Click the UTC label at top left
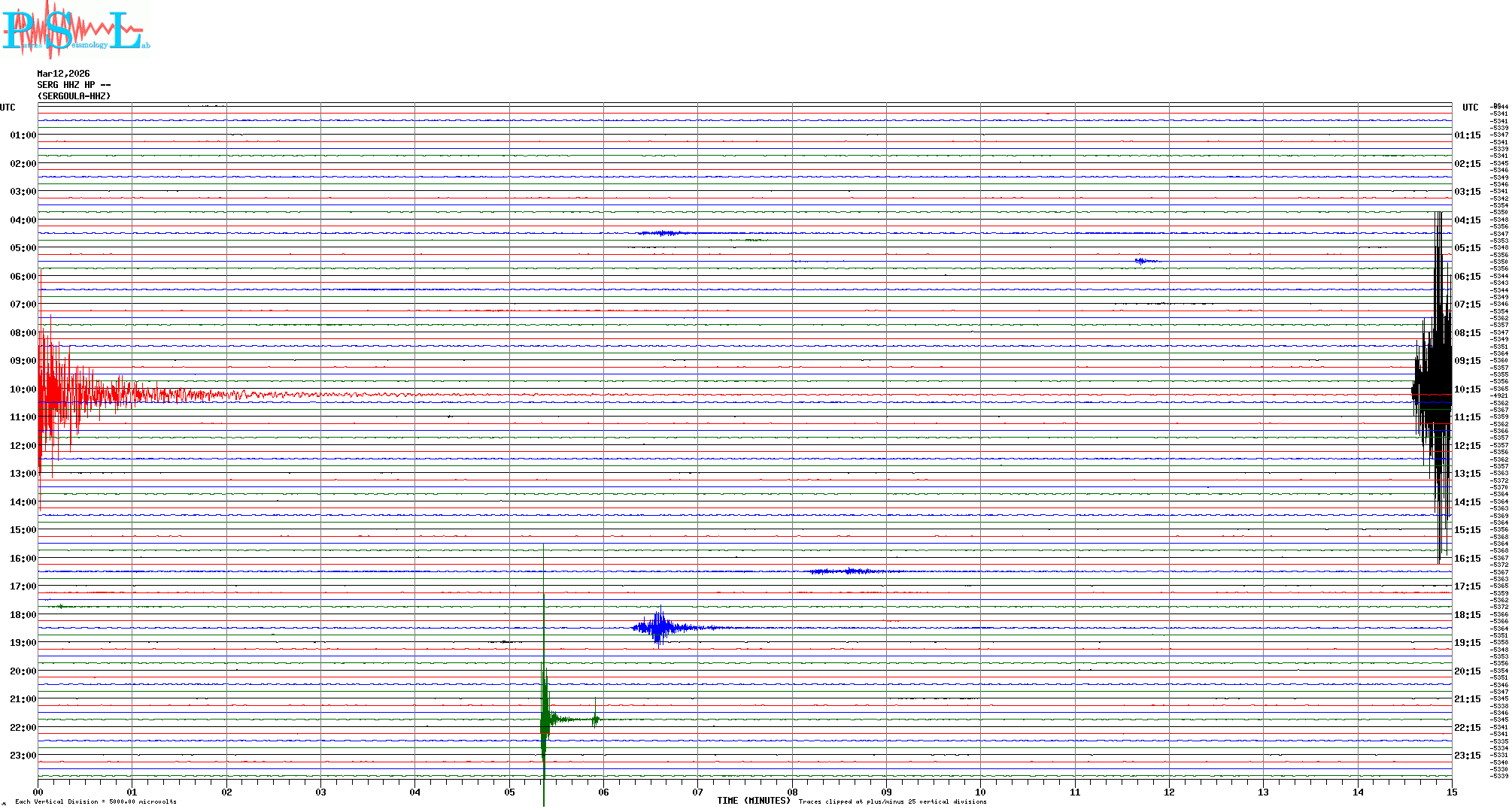Image resolution: width=1512 pixels, height=812 pixels. click(8, 108)
